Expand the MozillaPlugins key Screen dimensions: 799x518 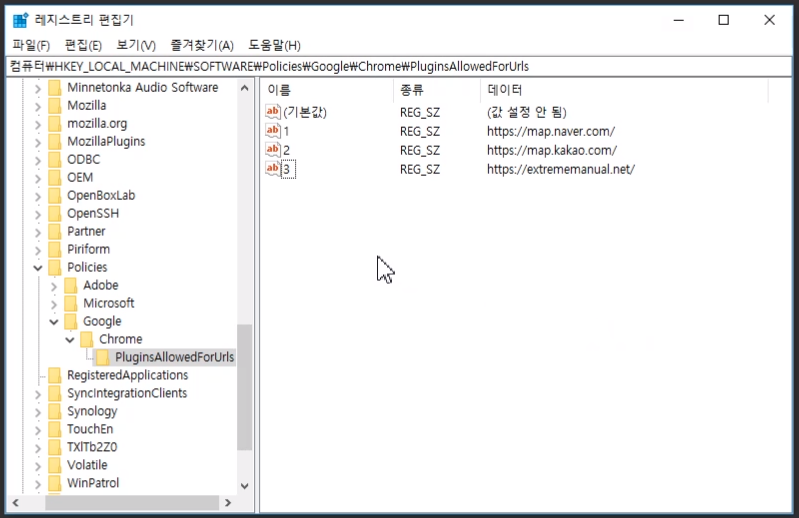tap(38, 143)
